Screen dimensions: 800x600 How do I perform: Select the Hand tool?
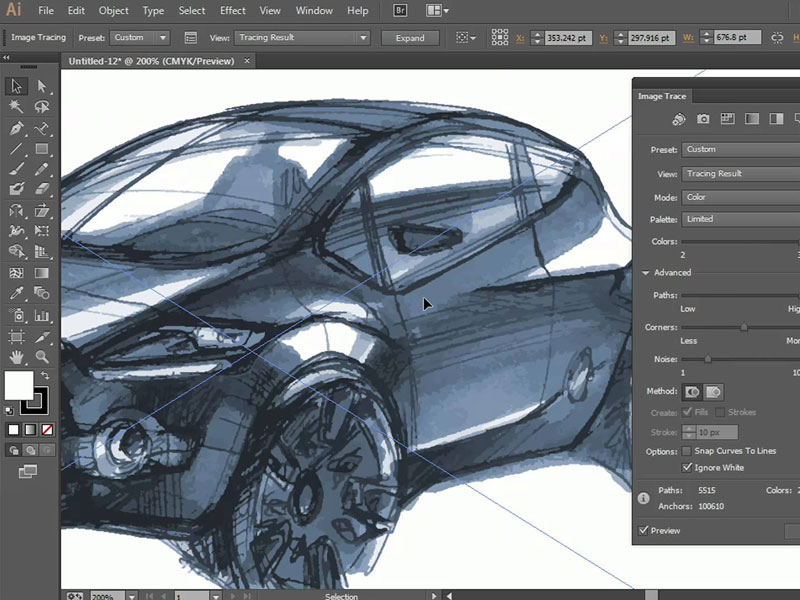coord(16,357)
